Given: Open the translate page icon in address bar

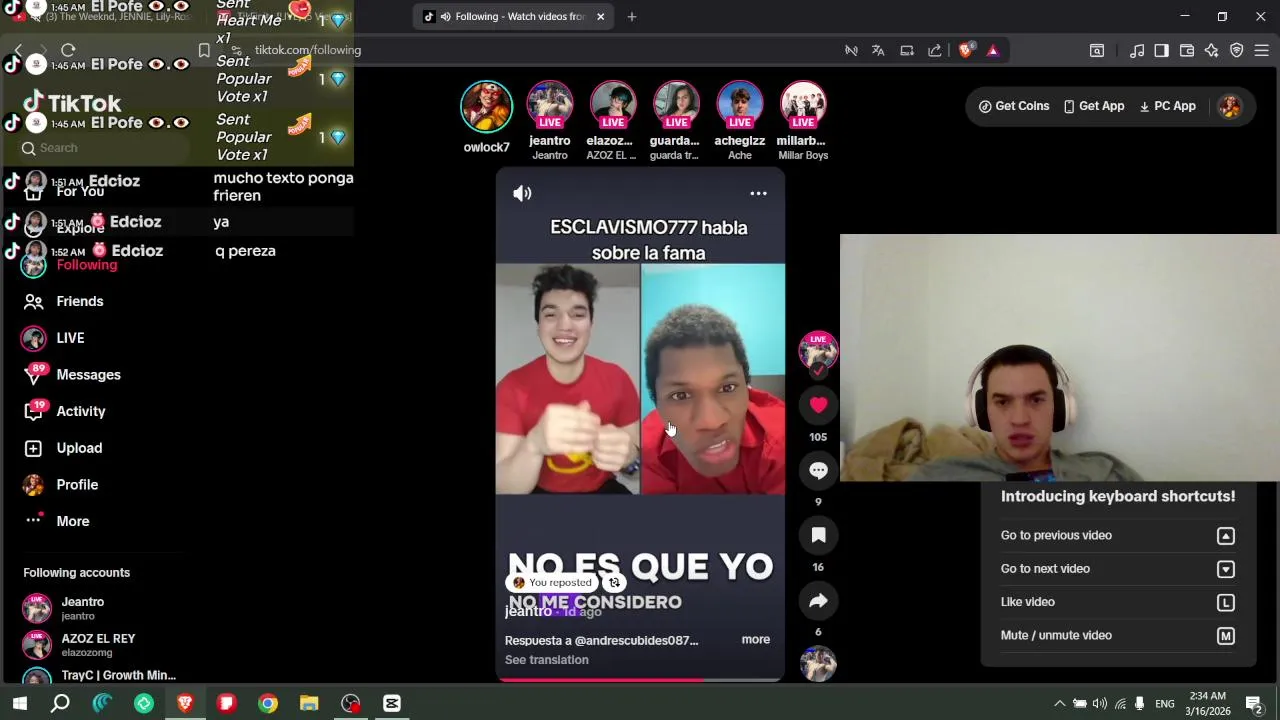Looking at the screenshot, I should tap(878, 50).
